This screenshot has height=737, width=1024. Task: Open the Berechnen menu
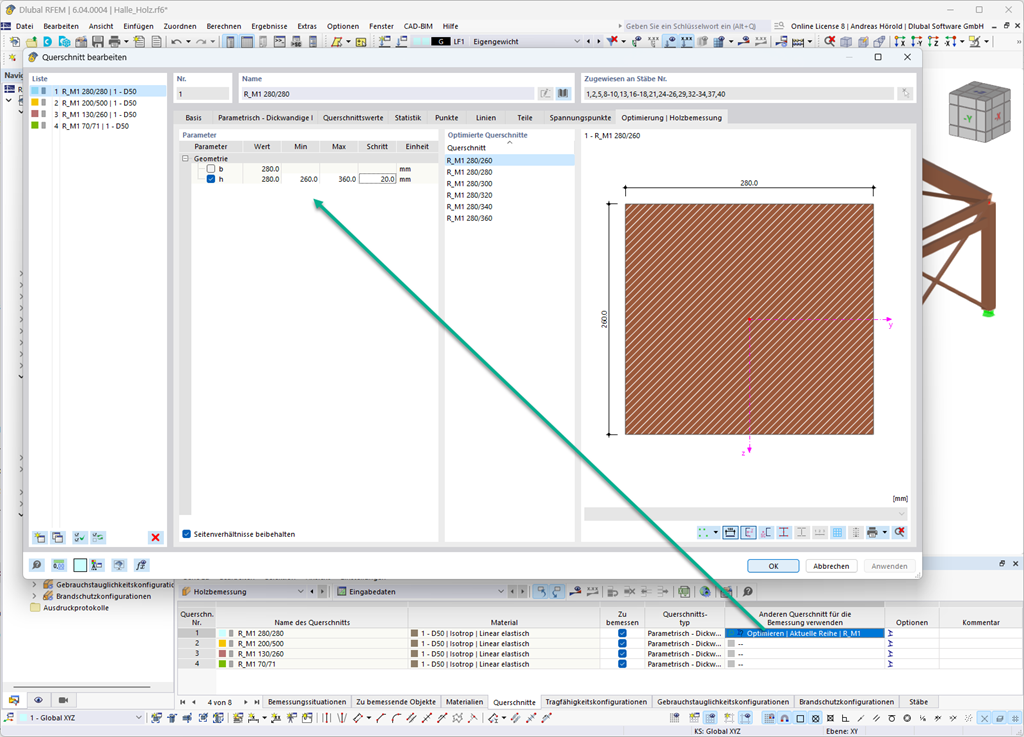pyautogui.click(x=224, y=26)
